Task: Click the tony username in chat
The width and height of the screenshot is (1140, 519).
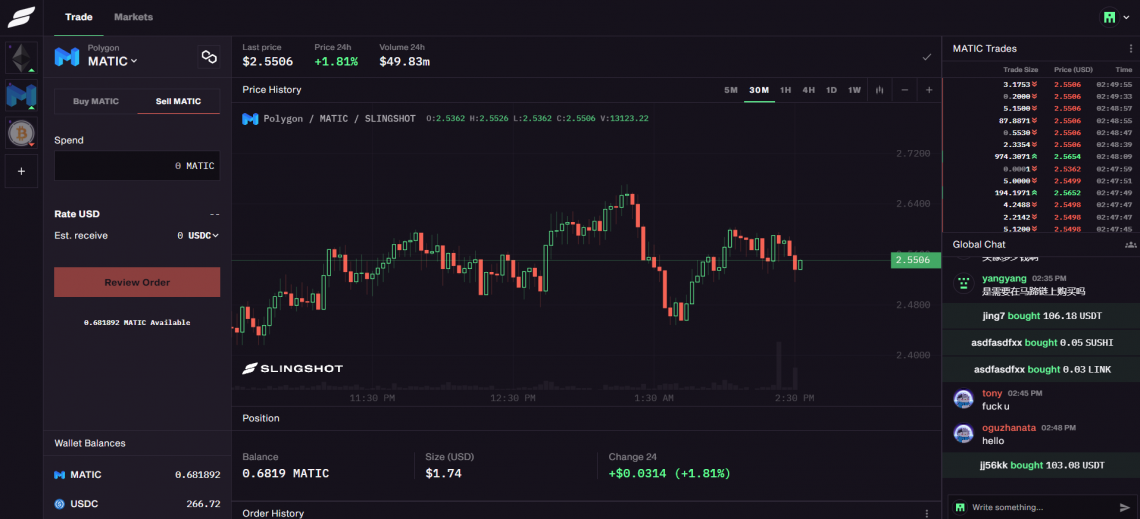Action: 992,393
